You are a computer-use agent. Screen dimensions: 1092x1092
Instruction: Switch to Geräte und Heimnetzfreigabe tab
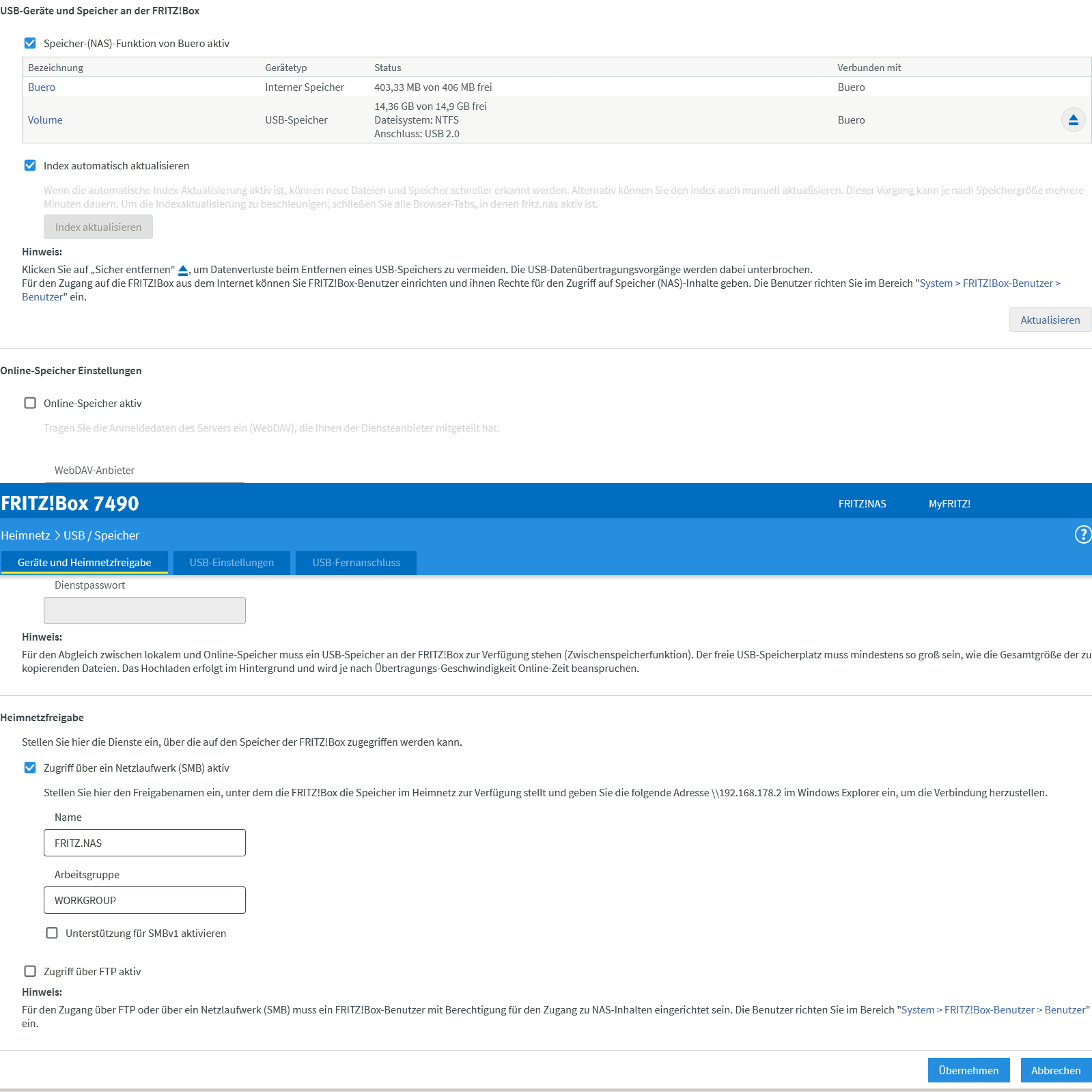[85, 562]
